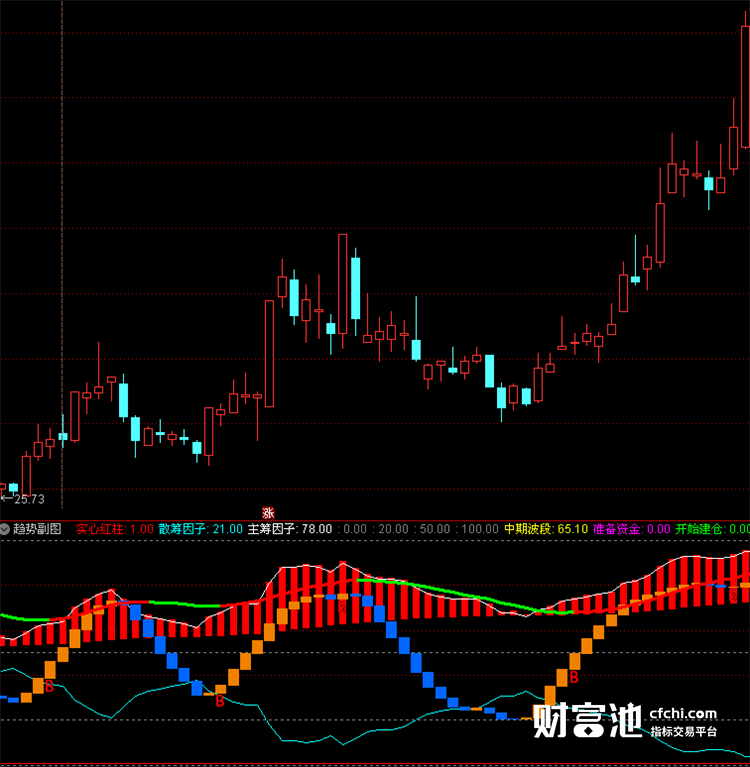The image size is (750, 767).
Task: Click the gray 100.00 level value
Action: pyautogui.click(x=480, y=529)
